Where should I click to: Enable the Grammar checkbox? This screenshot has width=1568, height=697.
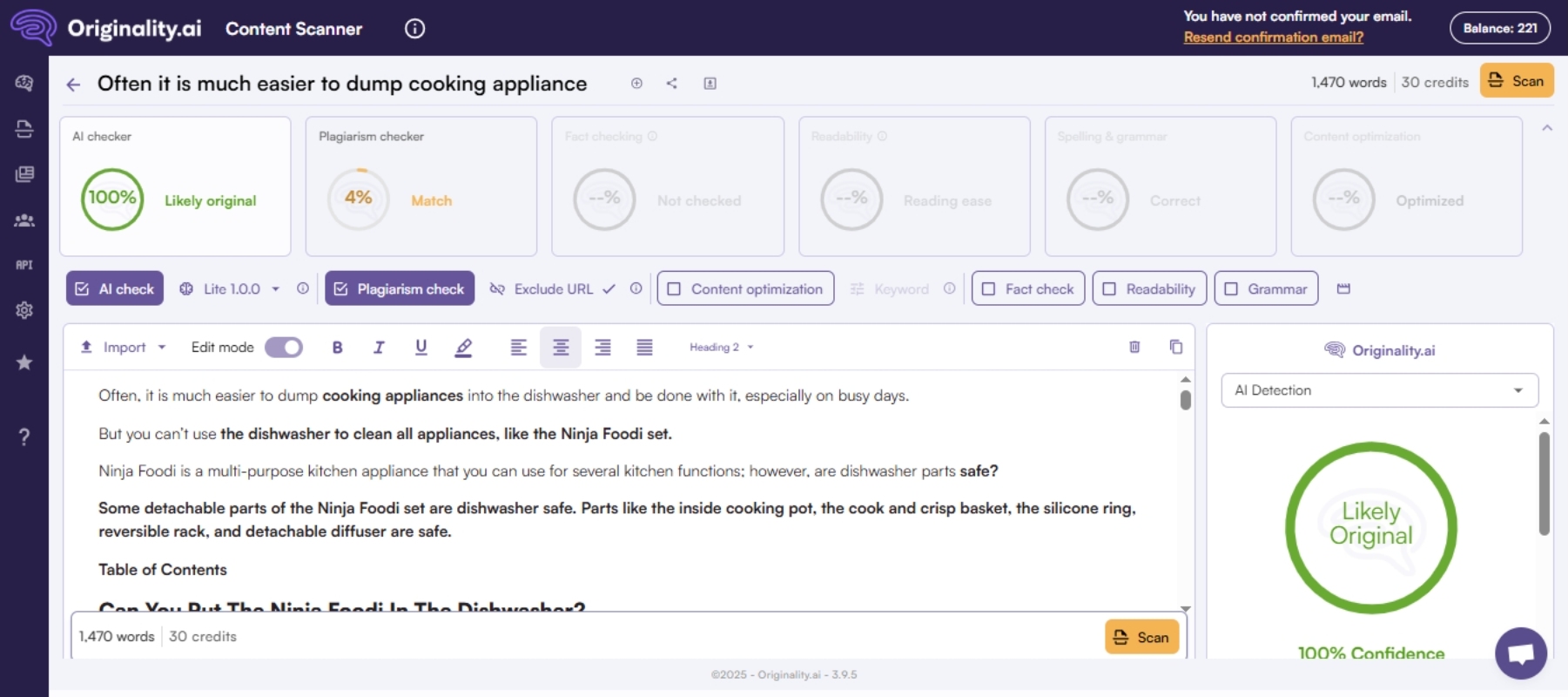(1266, 288)
